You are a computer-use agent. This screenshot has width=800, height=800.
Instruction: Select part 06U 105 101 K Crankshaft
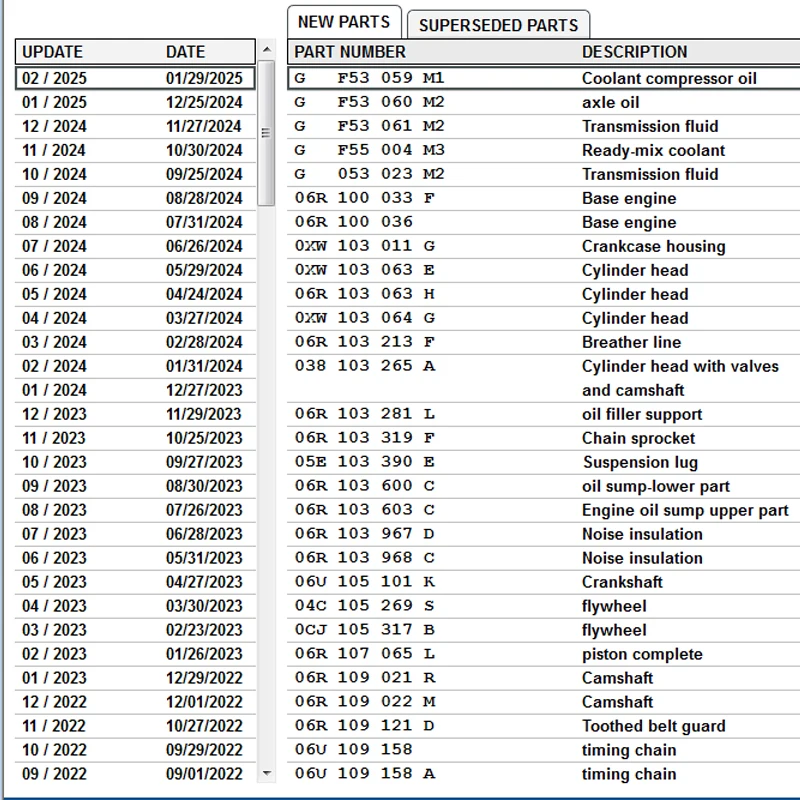(x=544, y=582)
